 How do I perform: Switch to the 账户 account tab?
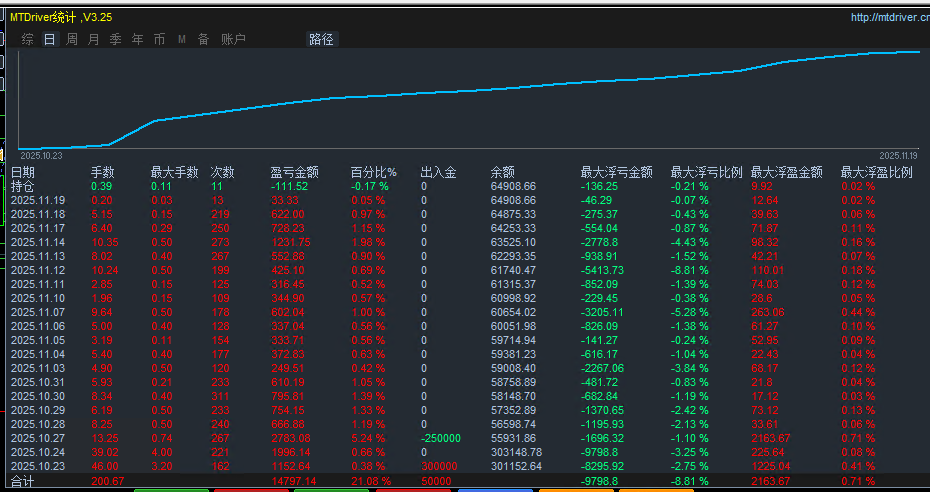(x=233, y=39)
